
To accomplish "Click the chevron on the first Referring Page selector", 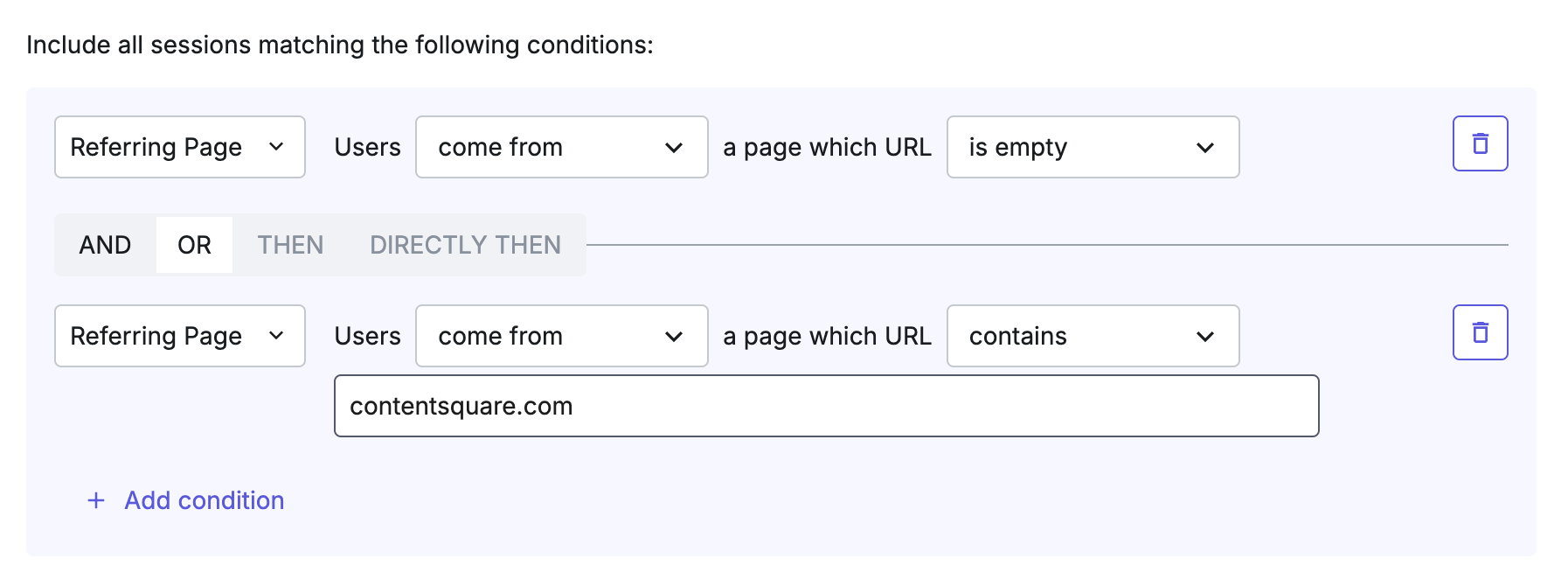I will point(278,147).
